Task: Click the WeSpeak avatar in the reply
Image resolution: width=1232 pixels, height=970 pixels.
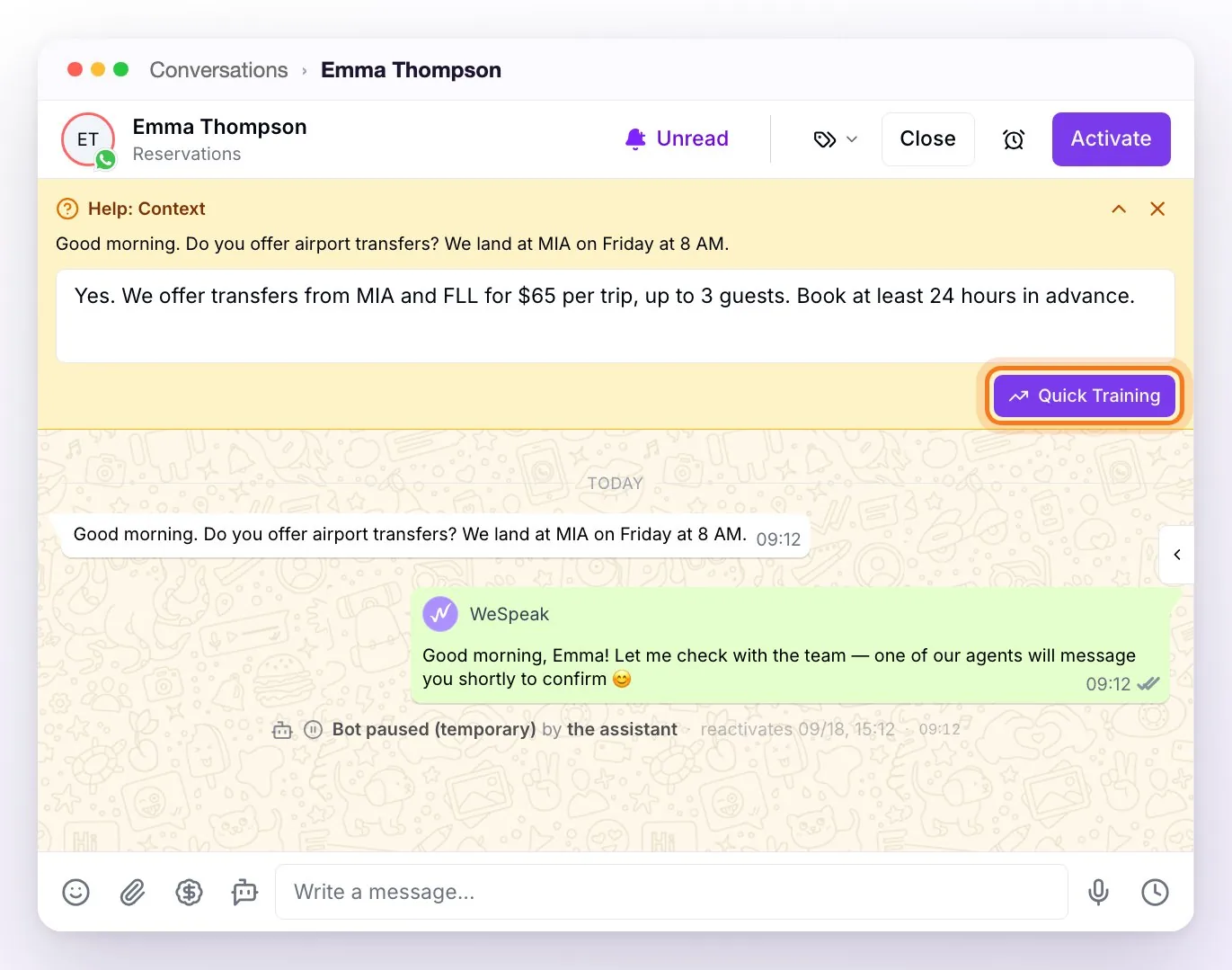Action: (440, 614)
